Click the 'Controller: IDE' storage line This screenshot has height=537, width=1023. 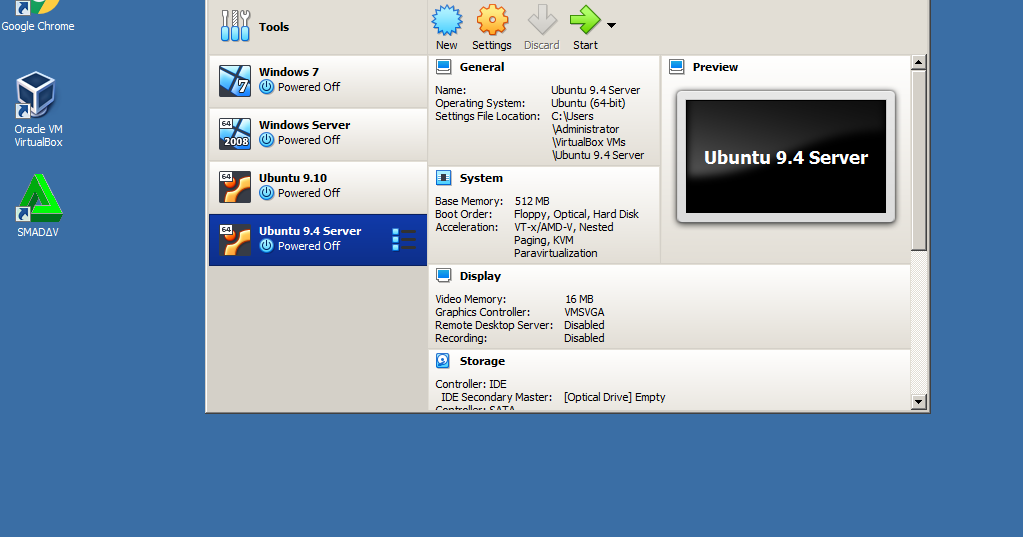471,384
